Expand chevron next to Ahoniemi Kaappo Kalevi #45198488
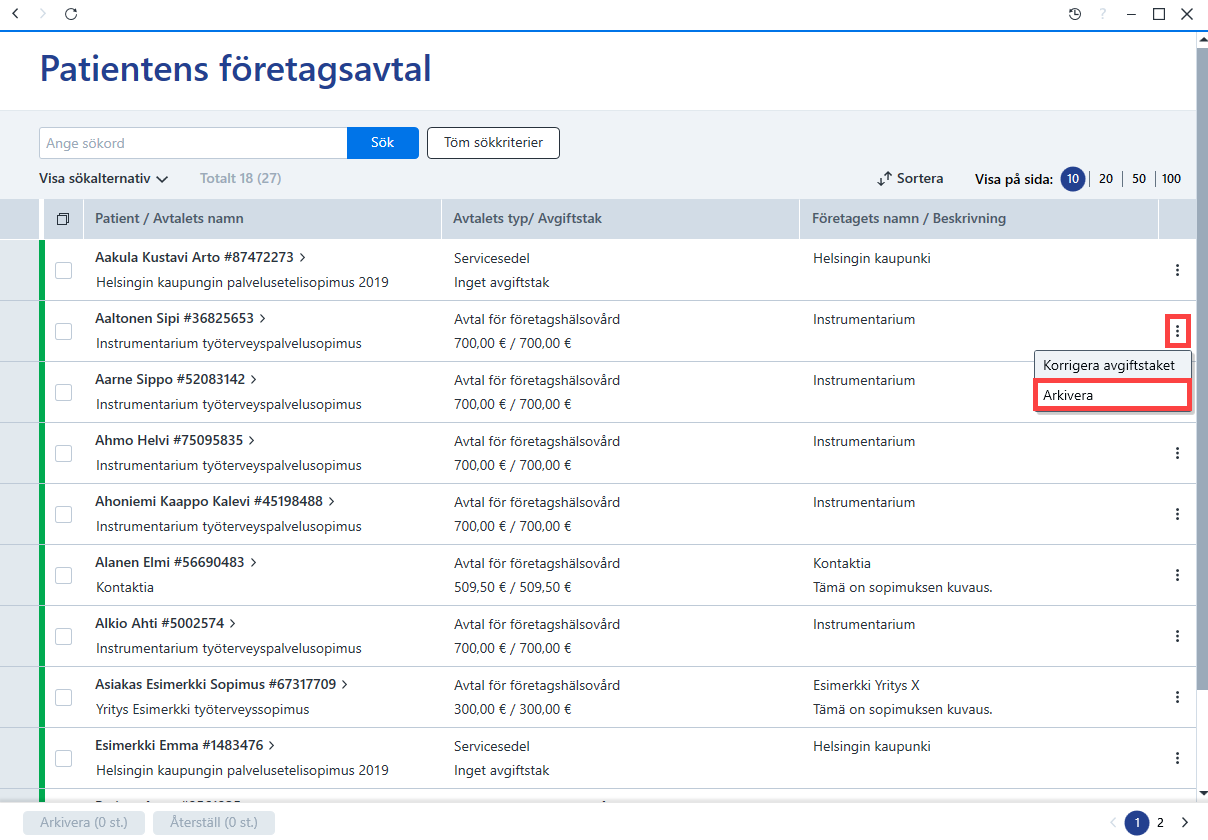The width and height of the screenshot is (1208, 840). pyautogui.click(x=332, y=502)
